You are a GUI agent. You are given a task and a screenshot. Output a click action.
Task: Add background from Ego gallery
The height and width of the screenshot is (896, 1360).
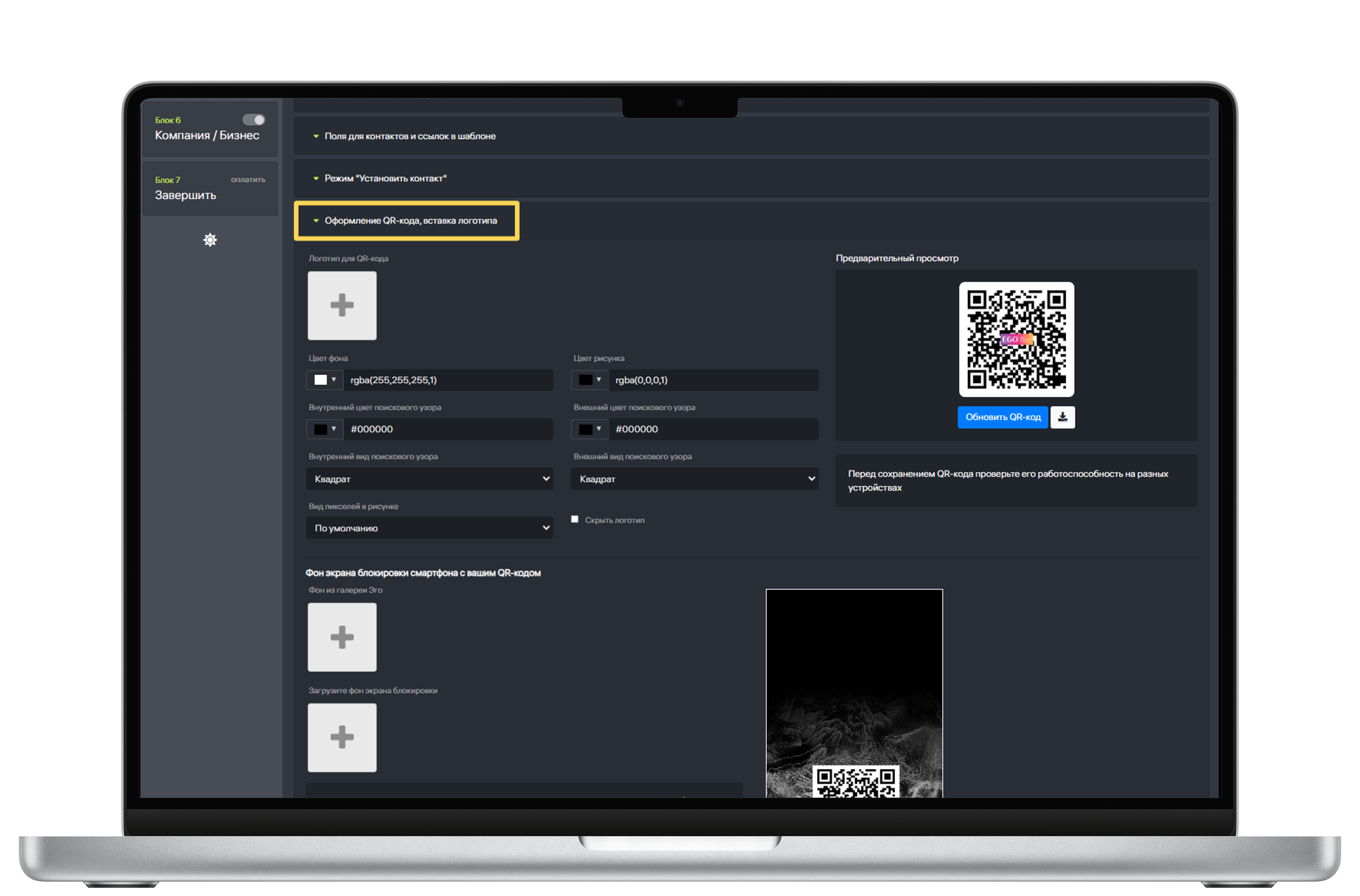[x=342, y=637]
